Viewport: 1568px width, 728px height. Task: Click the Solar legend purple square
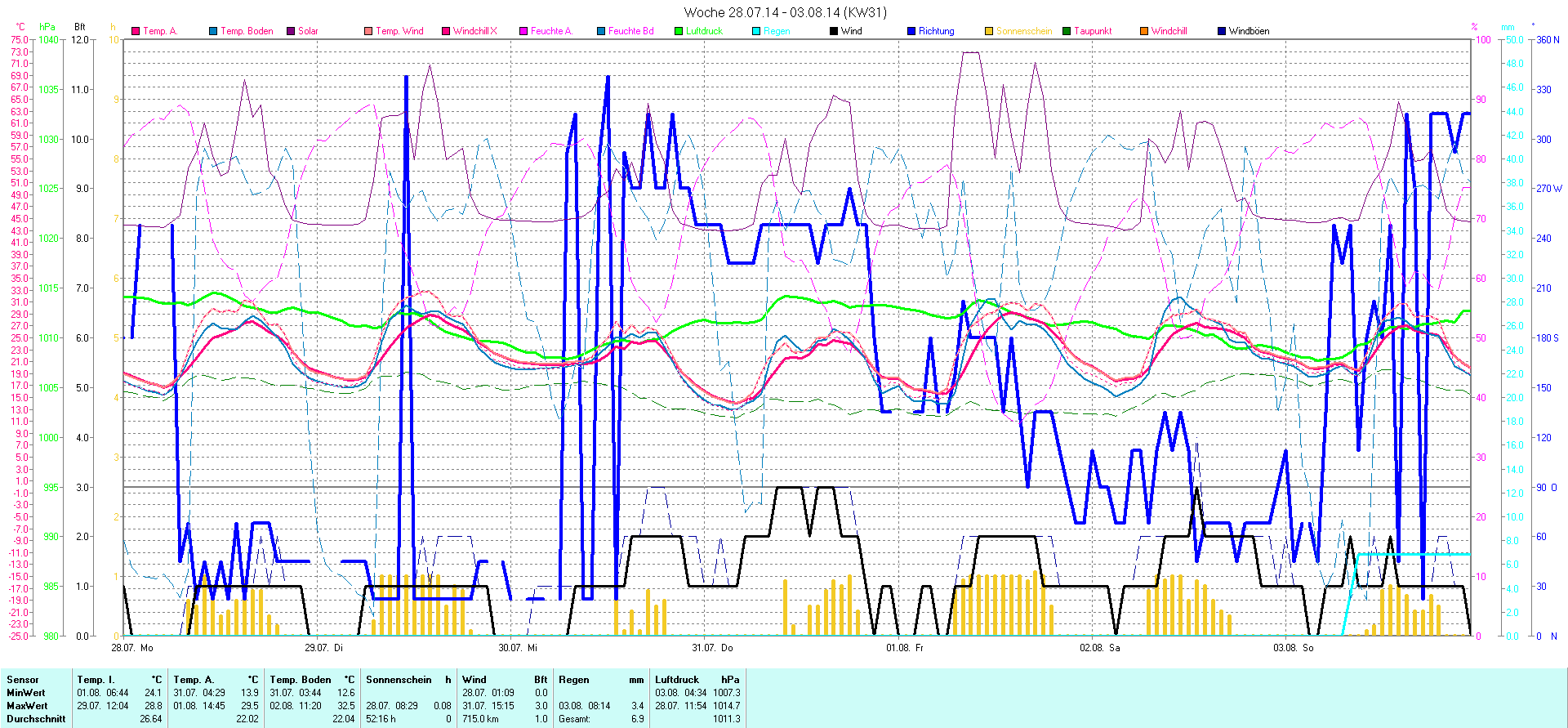point(291,32)
